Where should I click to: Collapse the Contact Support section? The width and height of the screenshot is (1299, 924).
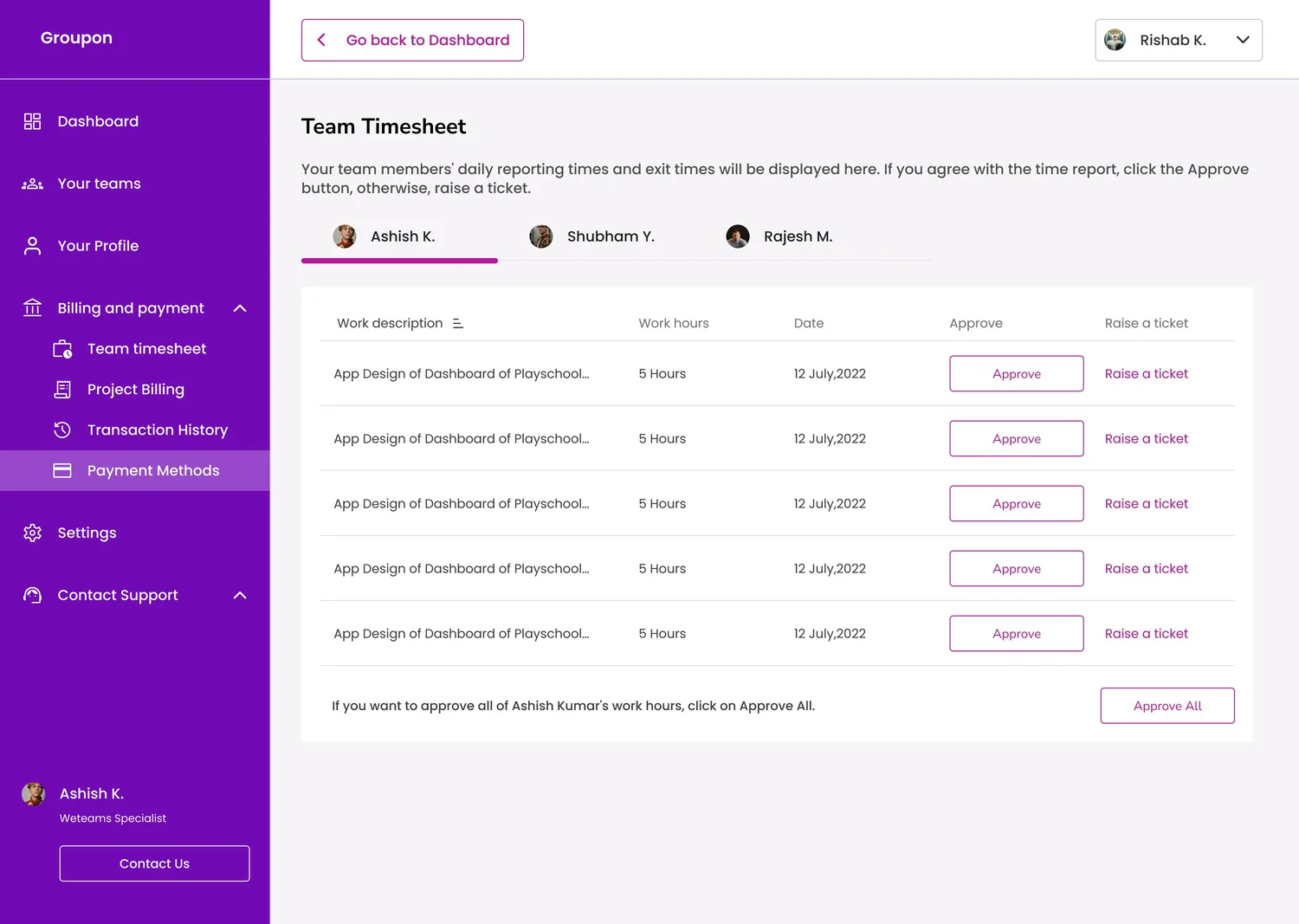pyautogui.click(x=240, y=595)
